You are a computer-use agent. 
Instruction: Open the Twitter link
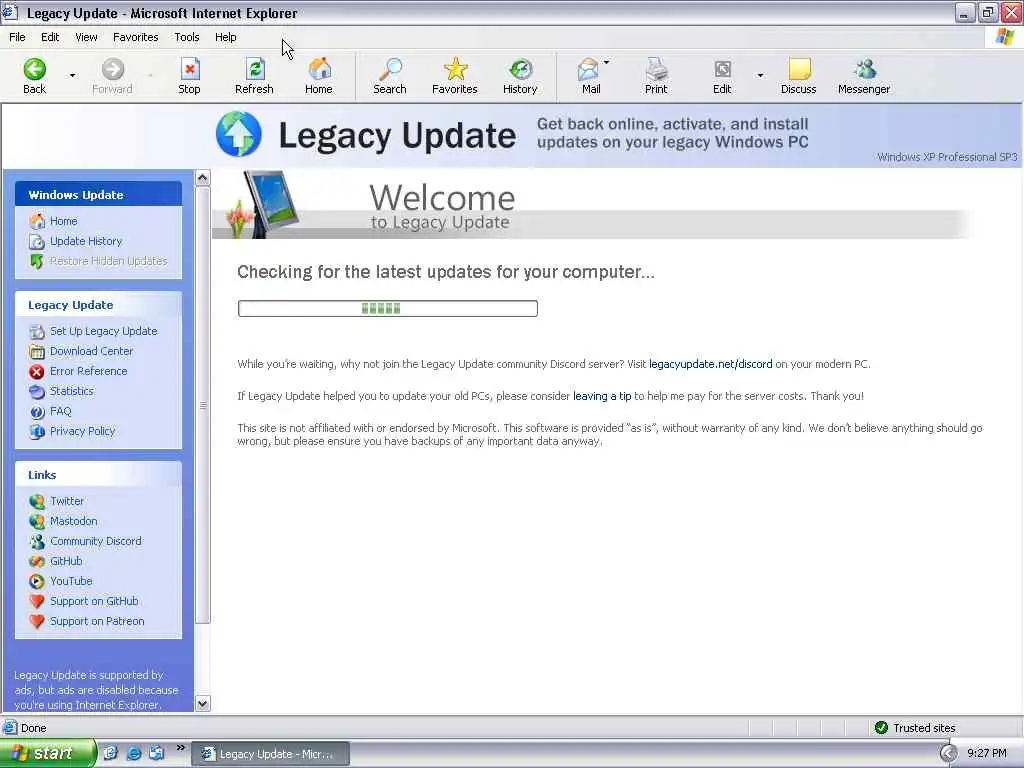[67, 501]
